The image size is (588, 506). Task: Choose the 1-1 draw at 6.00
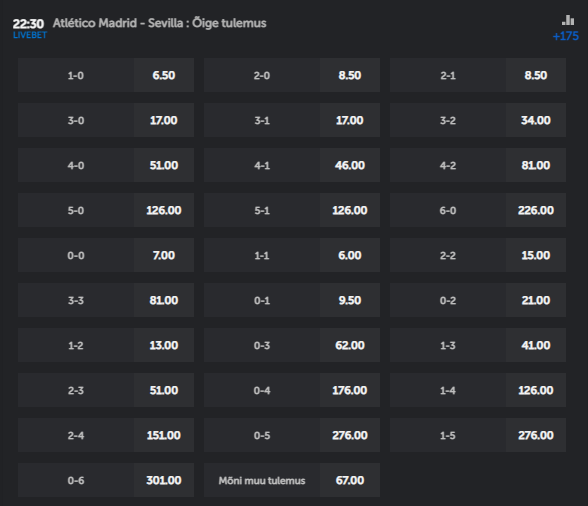tap(292, 255)
